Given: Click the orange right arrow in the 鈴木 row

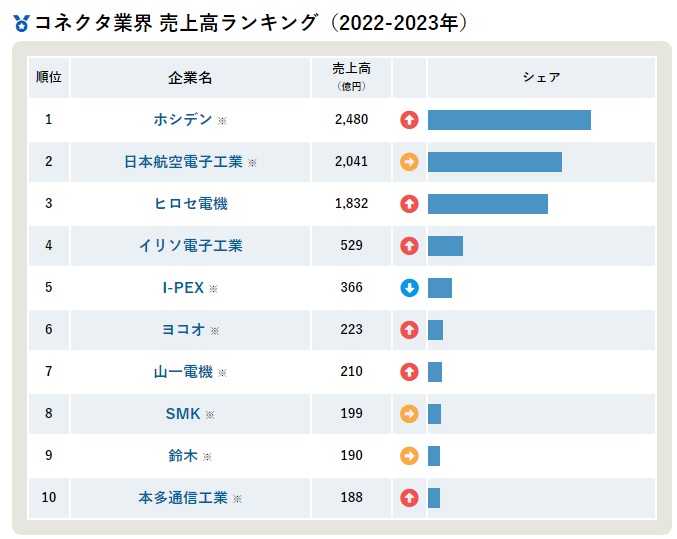Looking at the screenshot, I should coord(409,456).
